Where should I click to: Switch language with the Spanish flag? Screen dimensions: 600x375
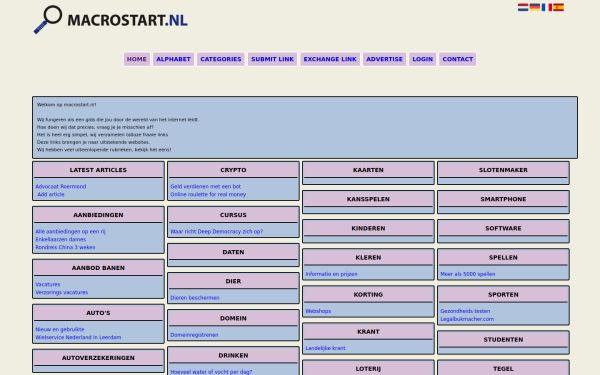tap(558, 7)
